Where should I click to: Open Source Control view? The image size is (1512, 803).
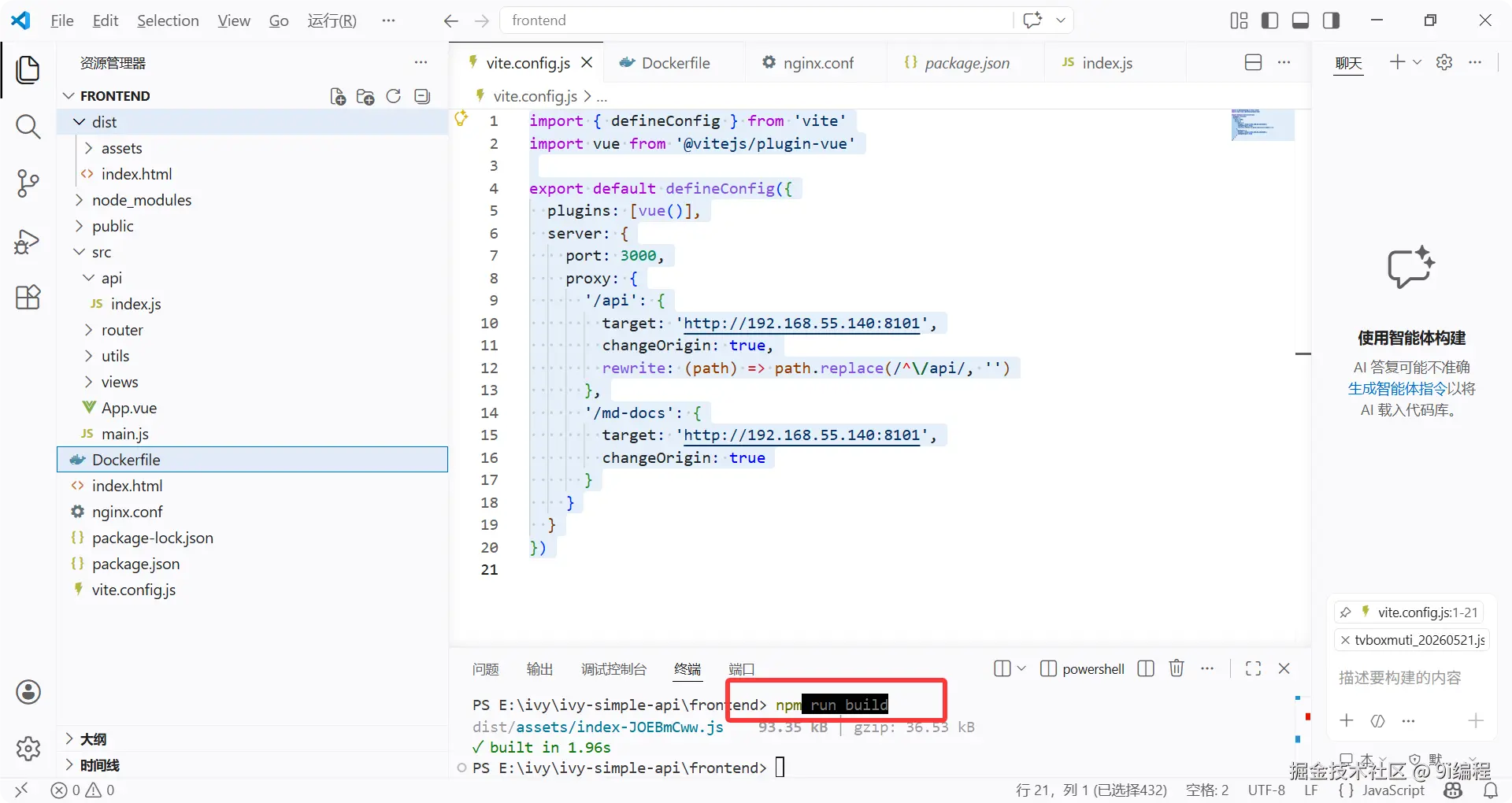(28, 183)
